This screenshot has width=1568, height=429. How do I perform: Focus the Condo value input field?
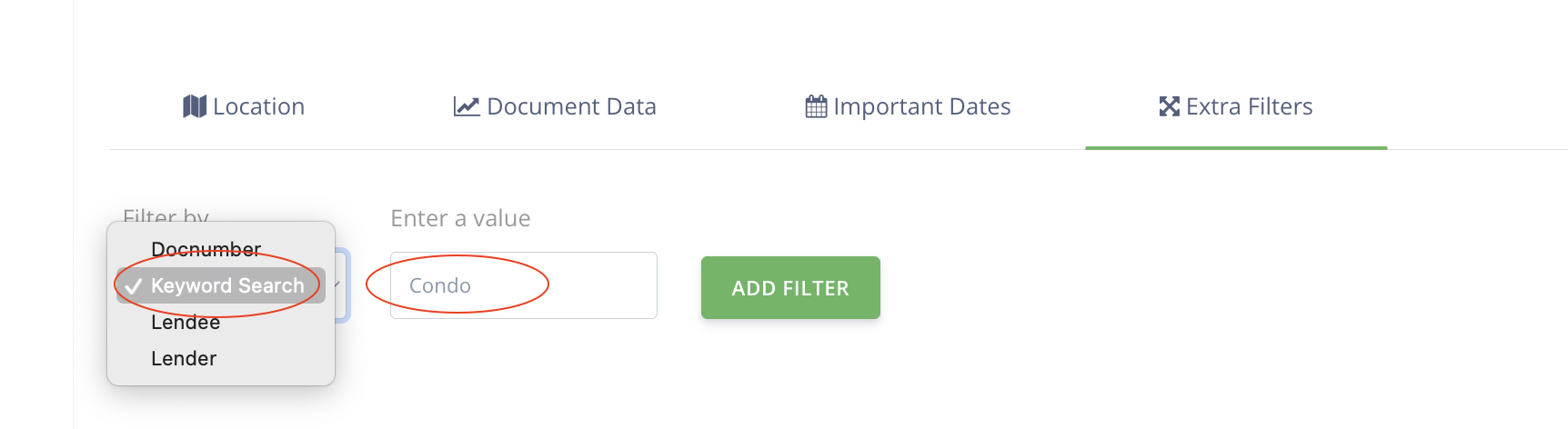[523, 285]
